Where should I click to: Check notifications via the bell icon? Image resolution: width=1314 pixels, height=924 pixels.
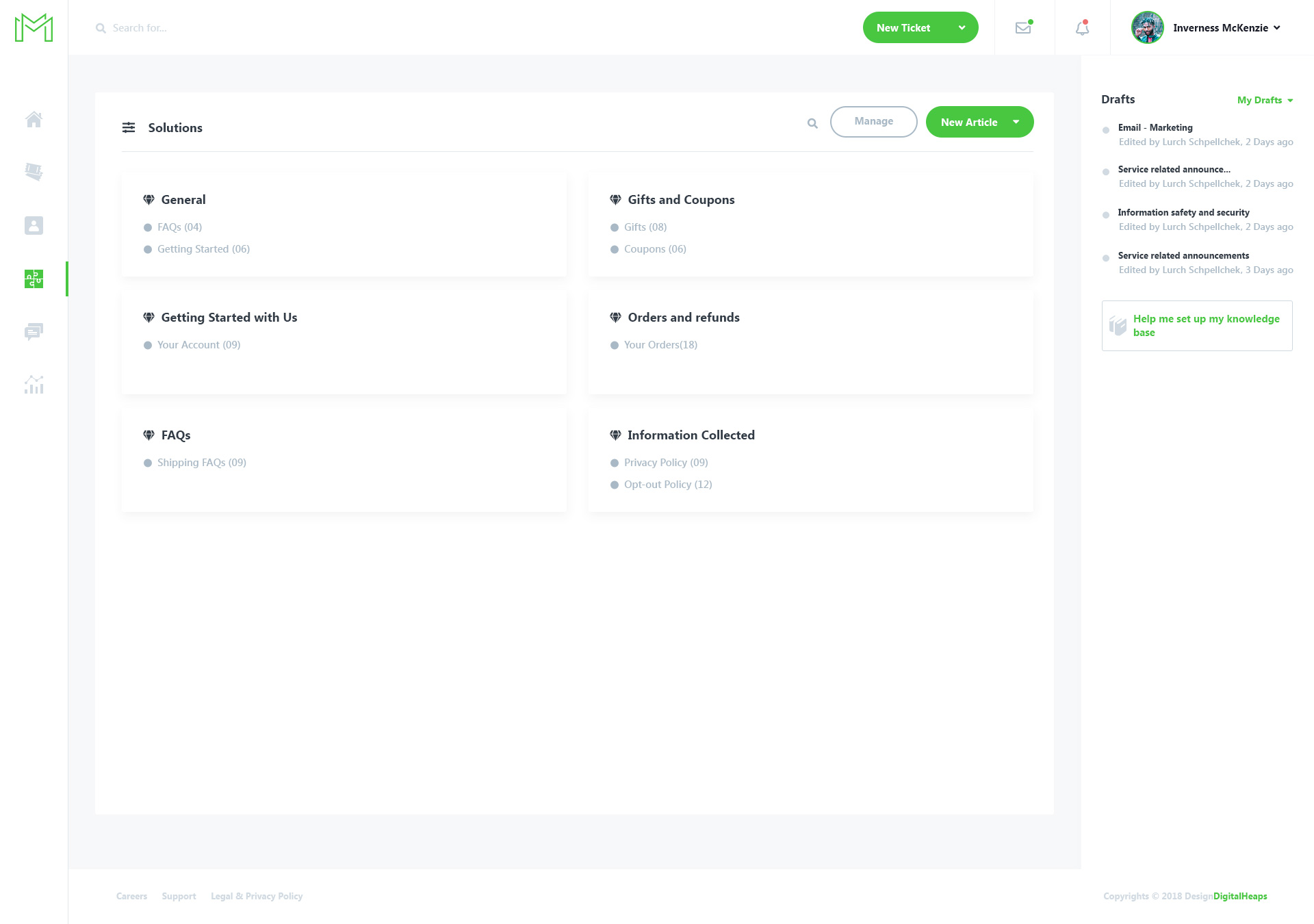click(x=1081, y=28)
